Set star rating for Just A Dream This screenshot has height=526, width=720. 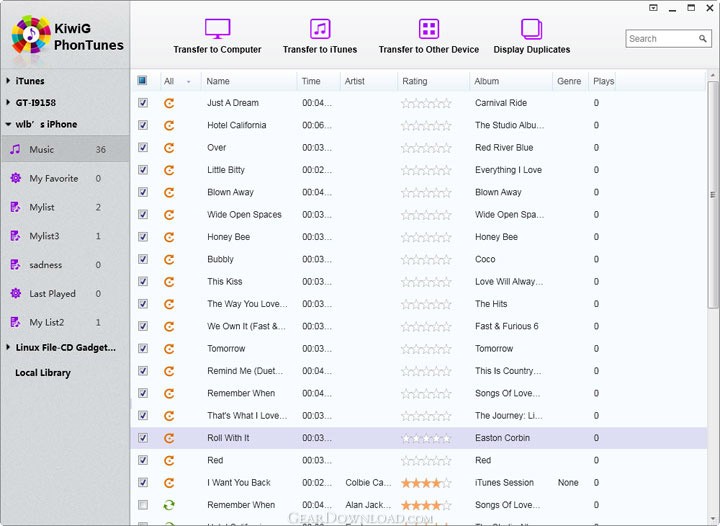[426, 103]
